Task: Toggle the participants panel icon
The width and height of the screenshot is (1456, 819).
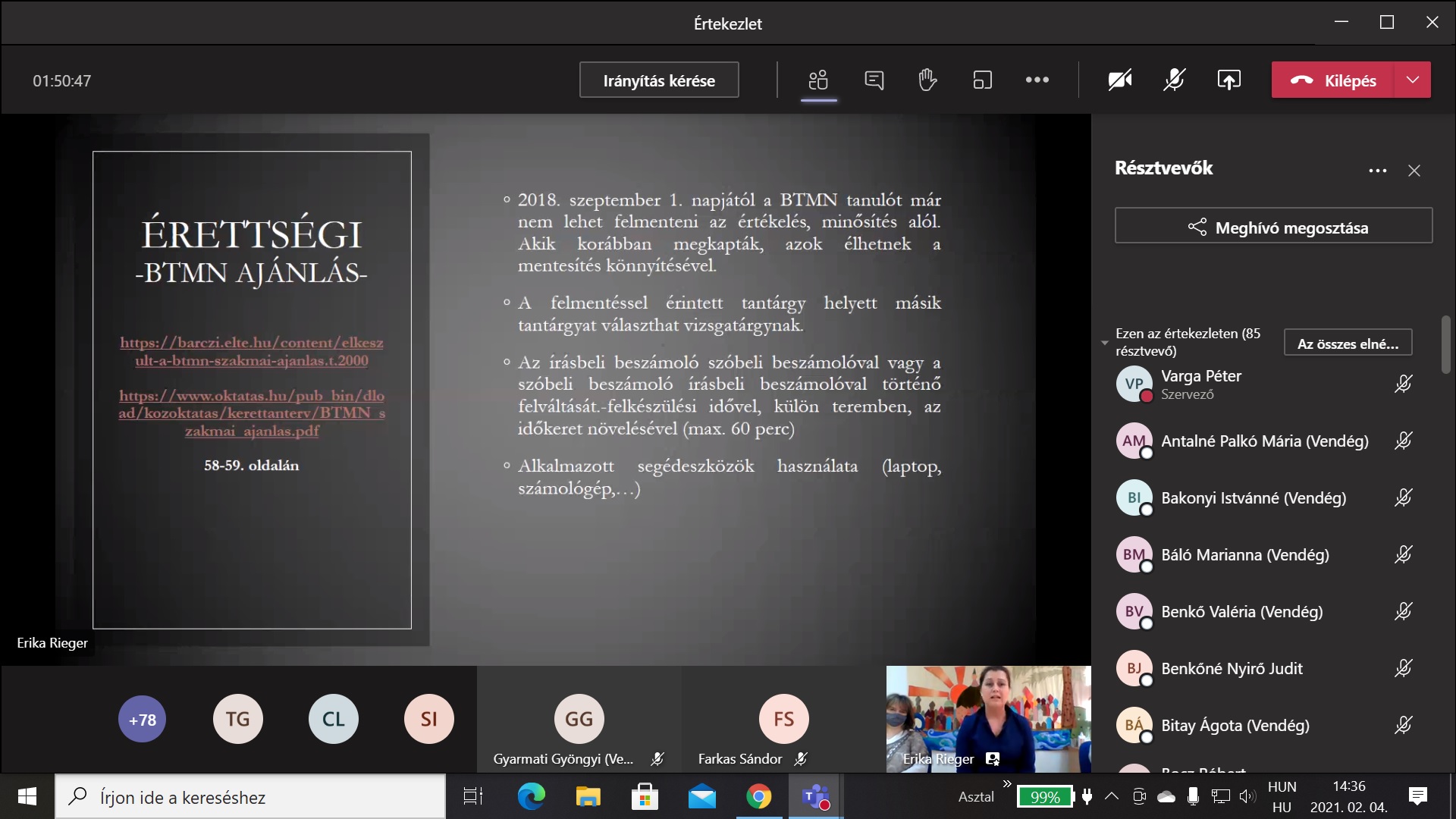Action: click(818, 80)
